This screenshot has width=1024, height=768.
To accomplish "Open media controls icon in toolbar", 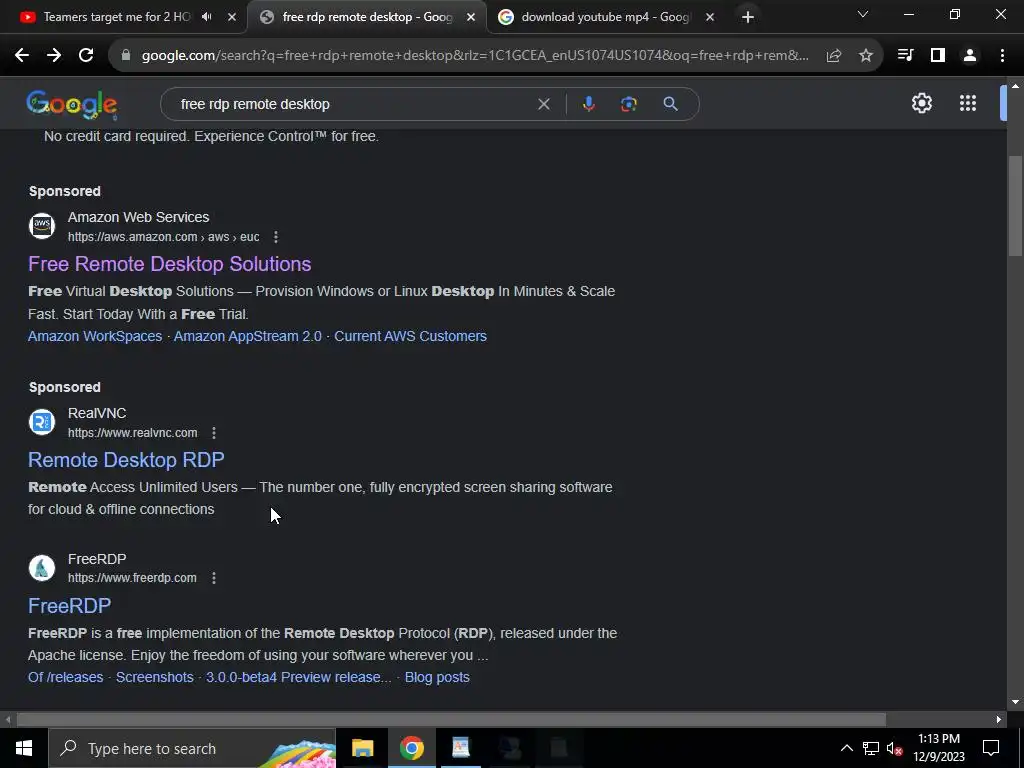I will tap(905, 56).
